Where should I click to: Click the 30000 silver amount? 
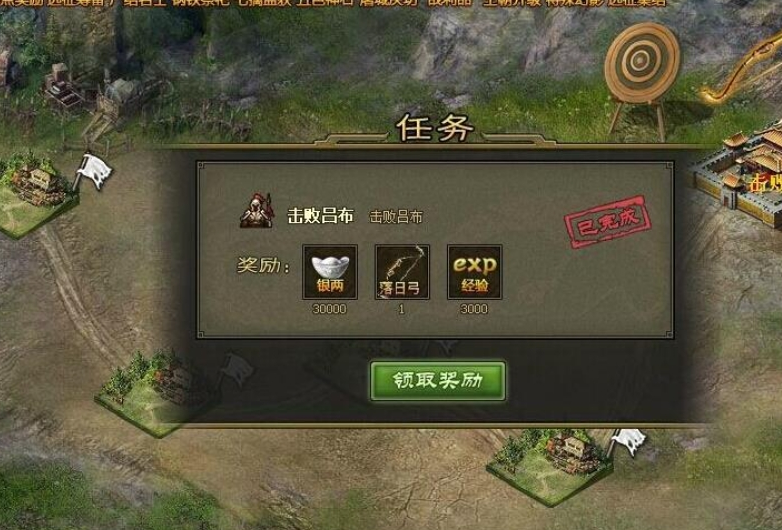pos(329,309)
